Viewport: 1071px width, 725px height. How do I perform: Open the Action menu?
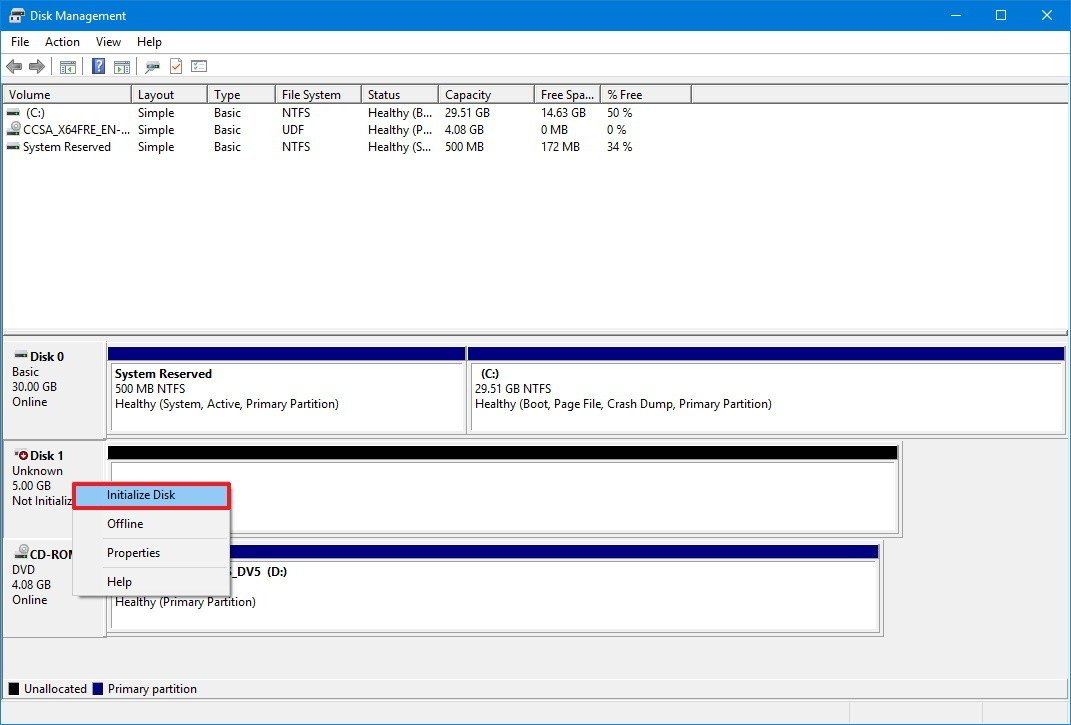(x=62, y=42)
